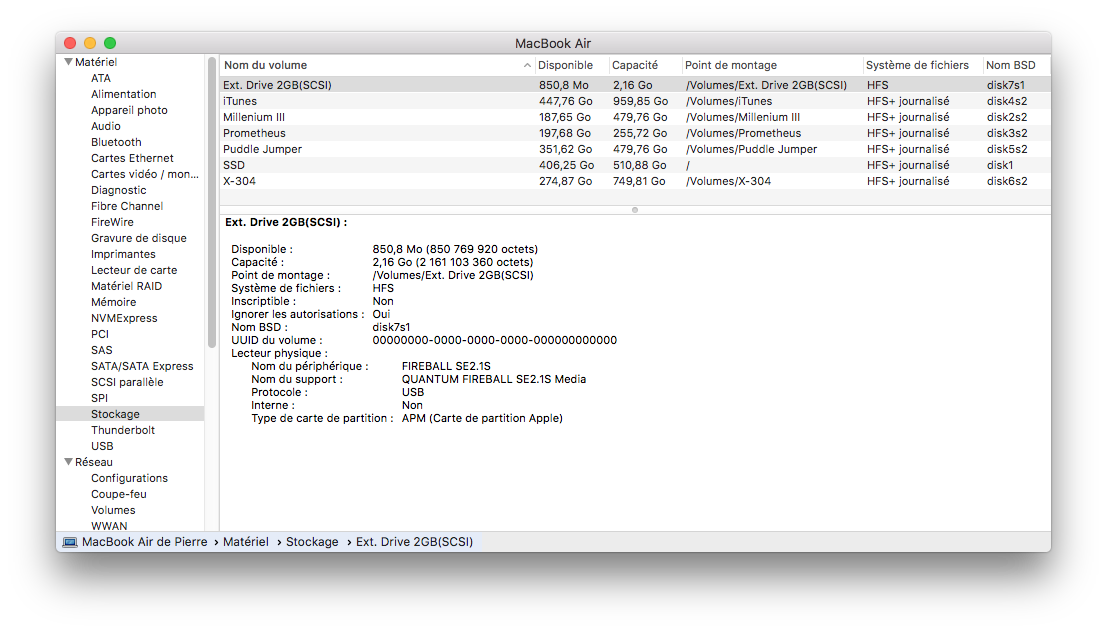Select Mémoire in the sidebar
Viewport: 1107px width, 632px height.
coord(114,302)
